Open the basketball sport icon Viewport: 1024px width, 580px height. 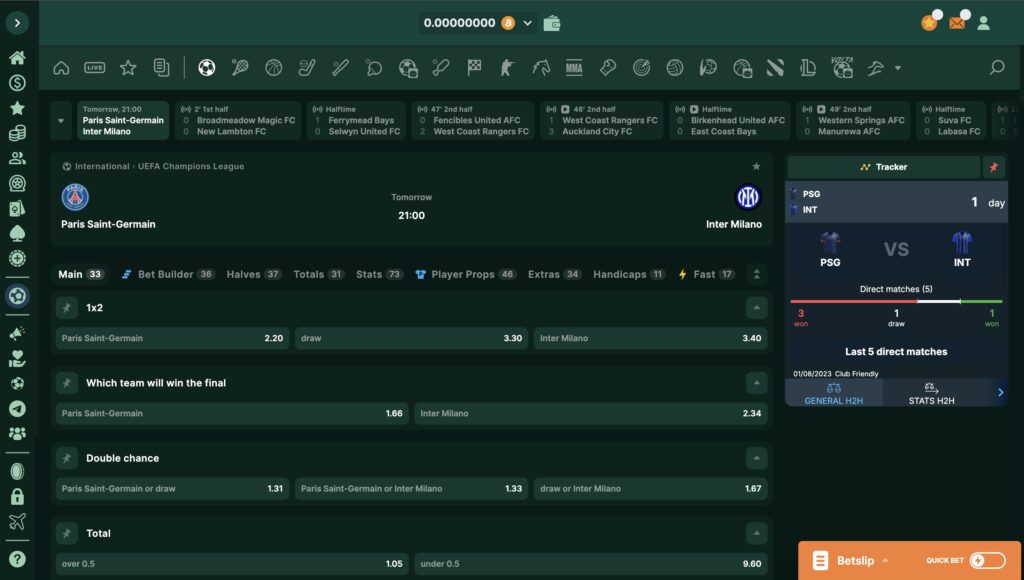pos(274,67)
